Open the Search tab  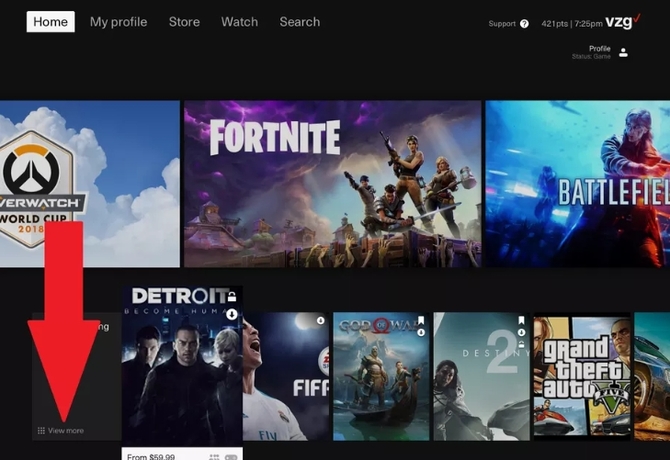tap(300, 22)
